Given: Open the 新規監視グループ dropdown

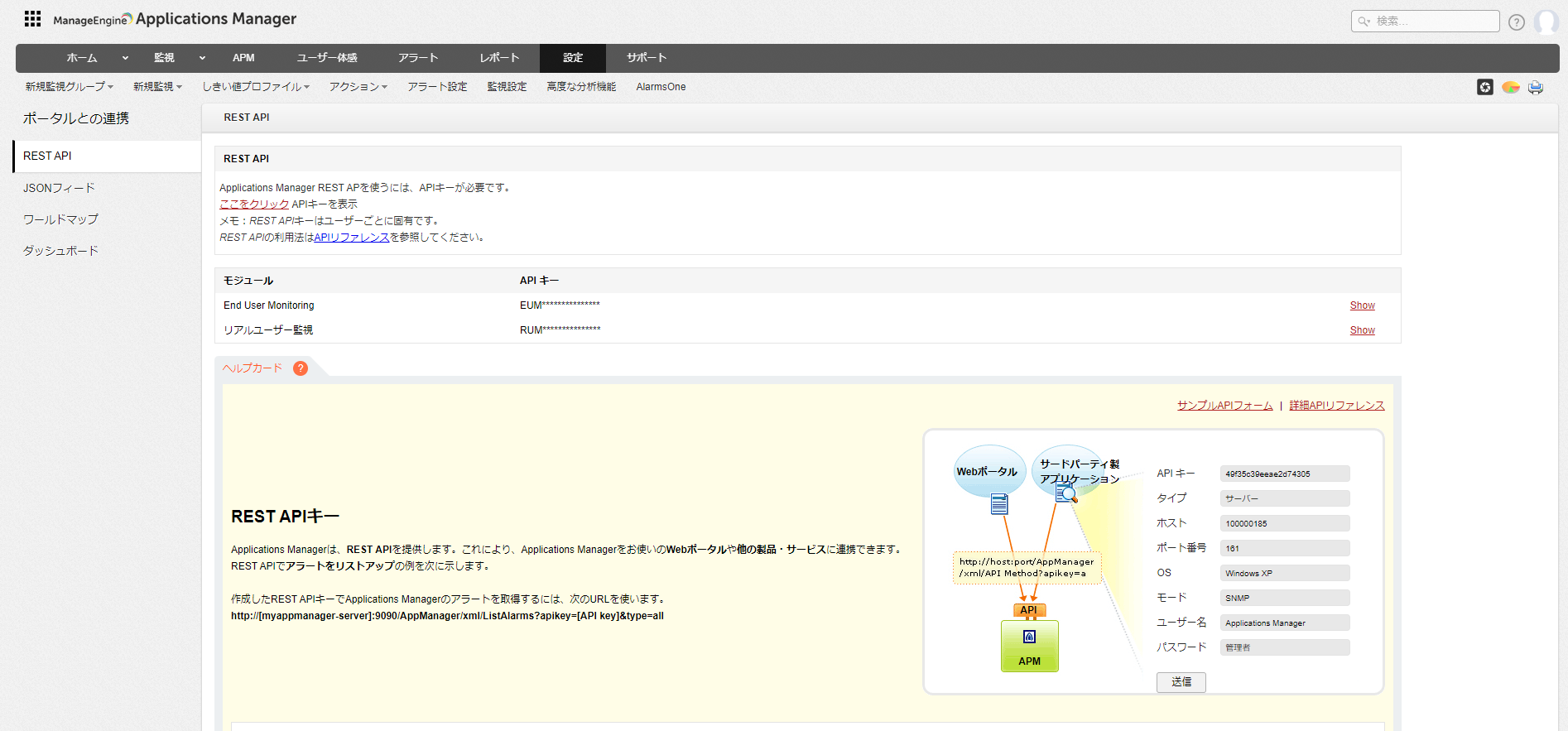Looking at the screenshot, I should click(x=69, y=87).
